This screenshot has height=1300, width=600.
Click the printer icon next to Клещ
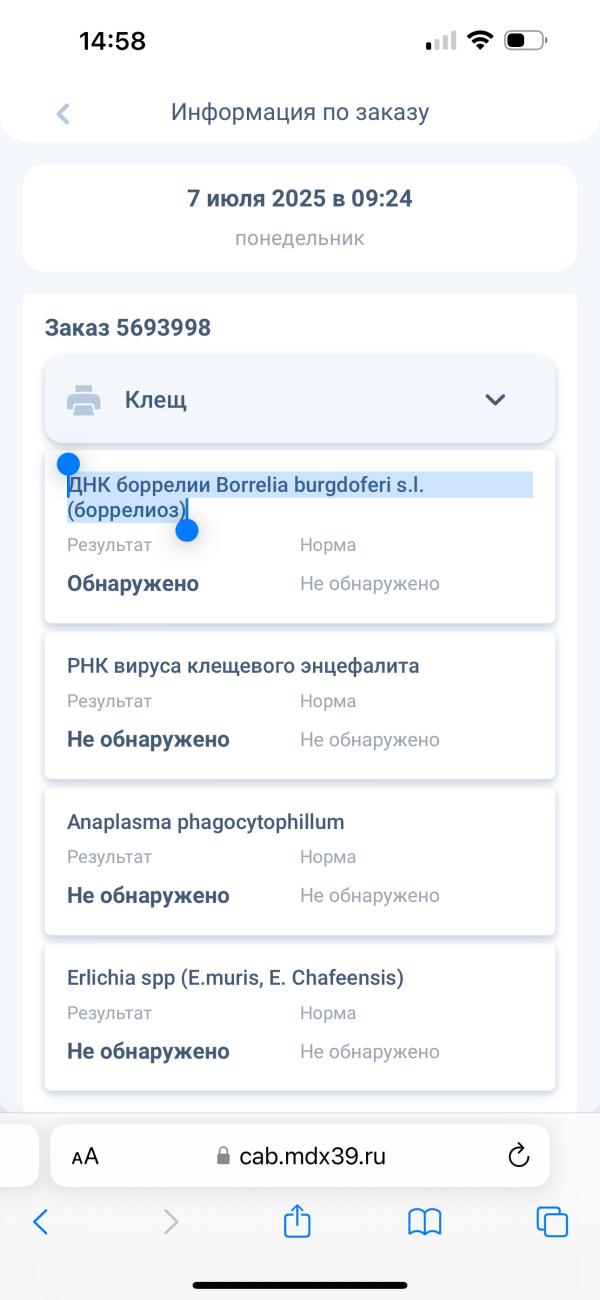pos(84,401)
